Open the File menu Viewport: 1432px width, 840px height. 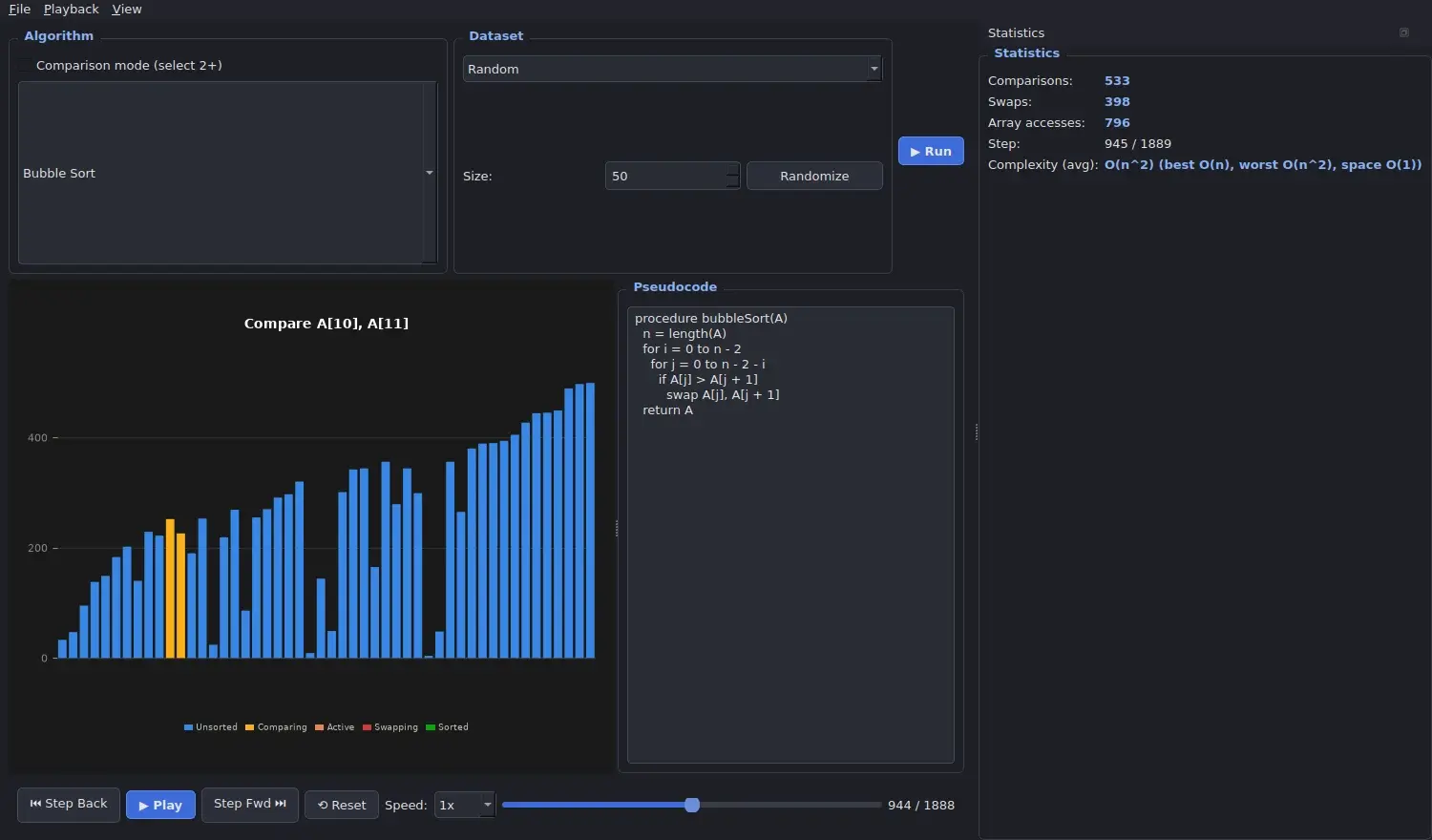[20, 9]
